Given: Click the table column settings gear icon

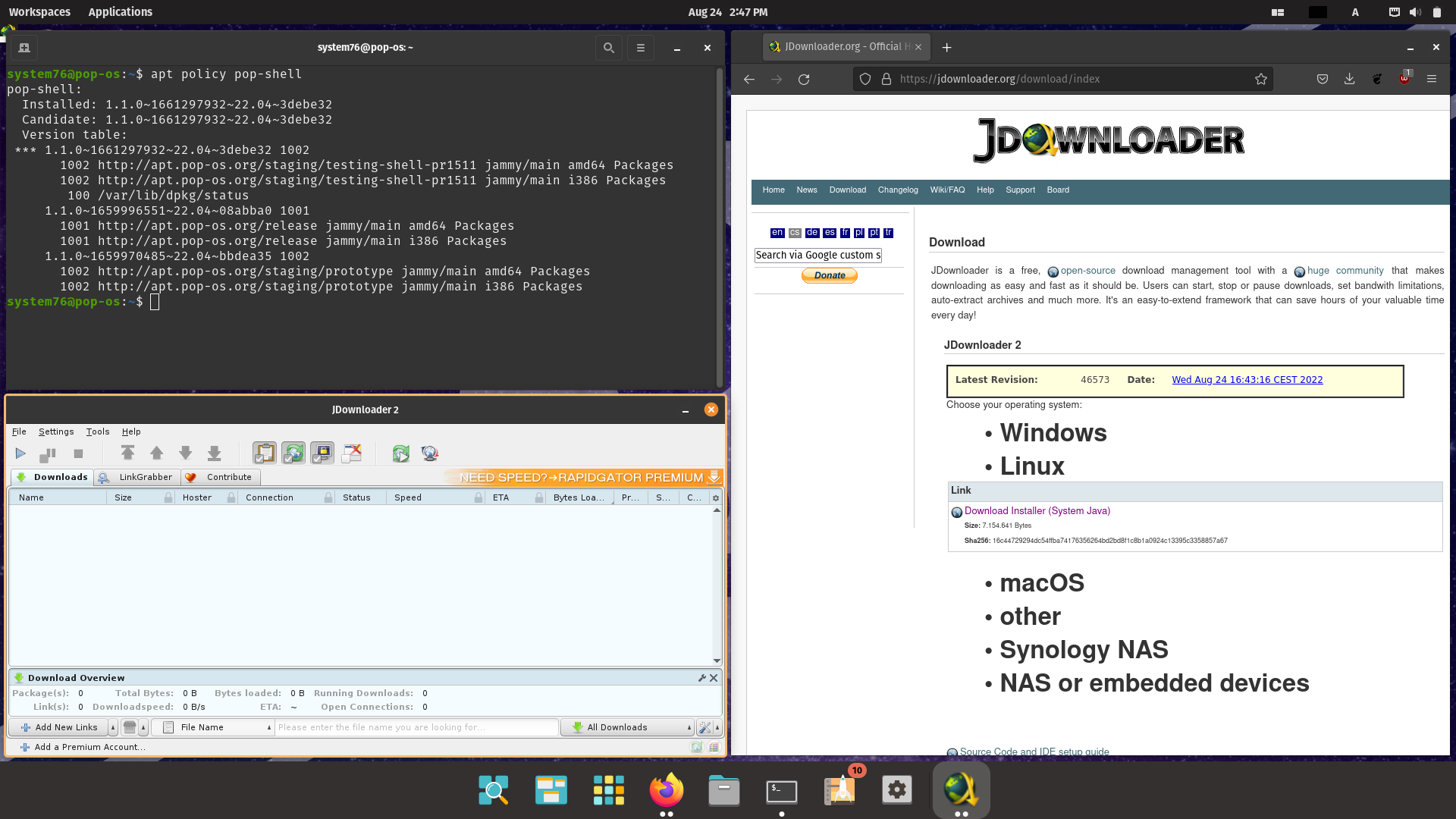Looking at the screenshot, I should [715, 498].
